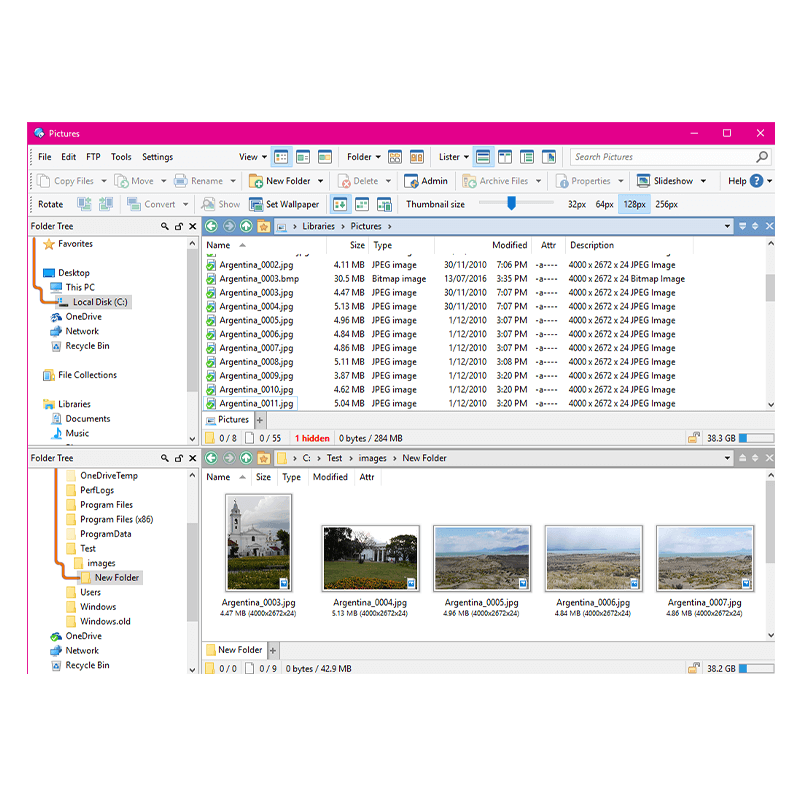Select the Pictures folder tab
Image resolution: width=800 pixels, height=800 pixels.
[233, 420]
